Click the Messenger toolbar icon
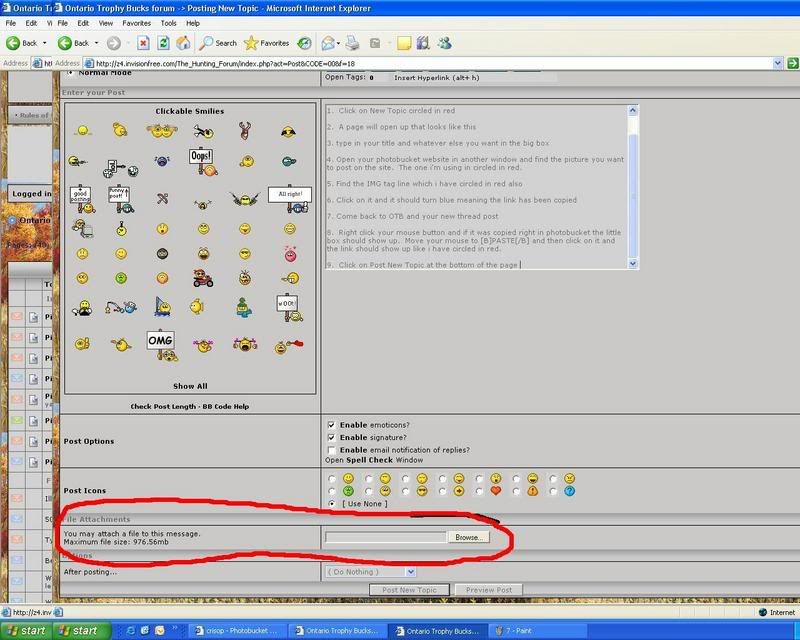This screenshot has height=640, width=800. [444, 43]
